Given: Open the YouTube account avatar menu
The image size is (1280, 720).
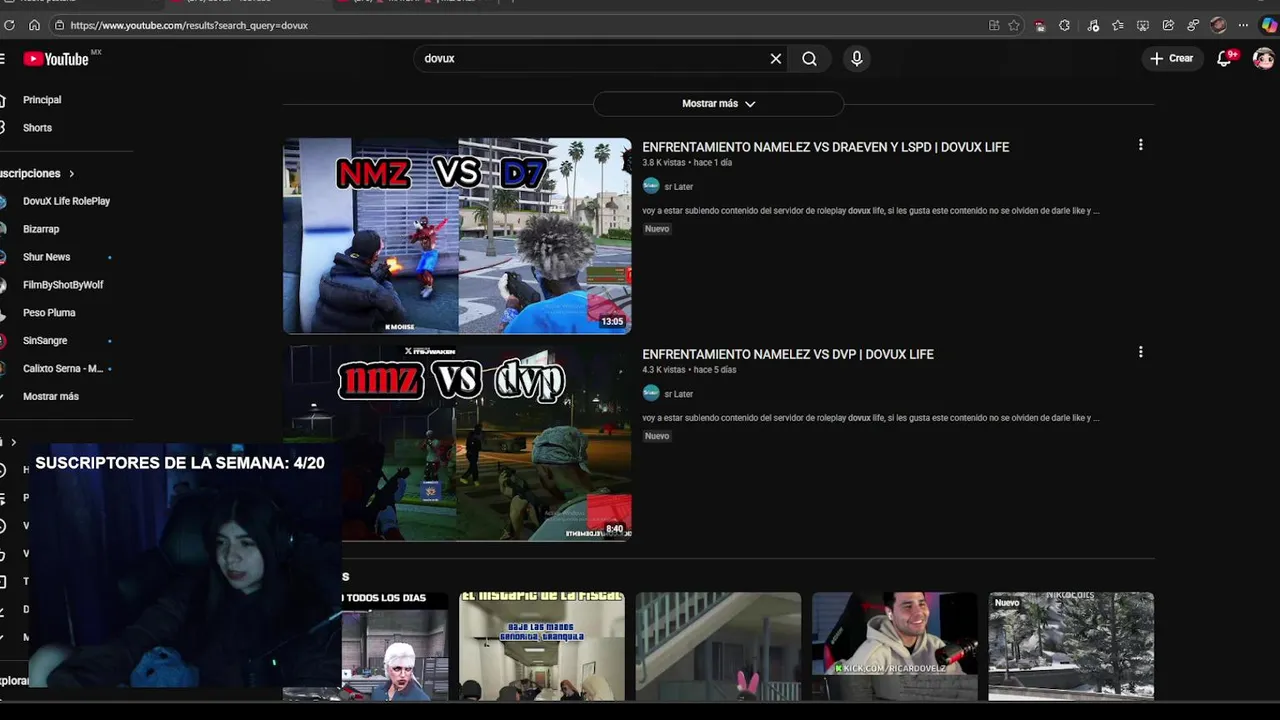Looking at the screenshot, I should click(1264, 58).
